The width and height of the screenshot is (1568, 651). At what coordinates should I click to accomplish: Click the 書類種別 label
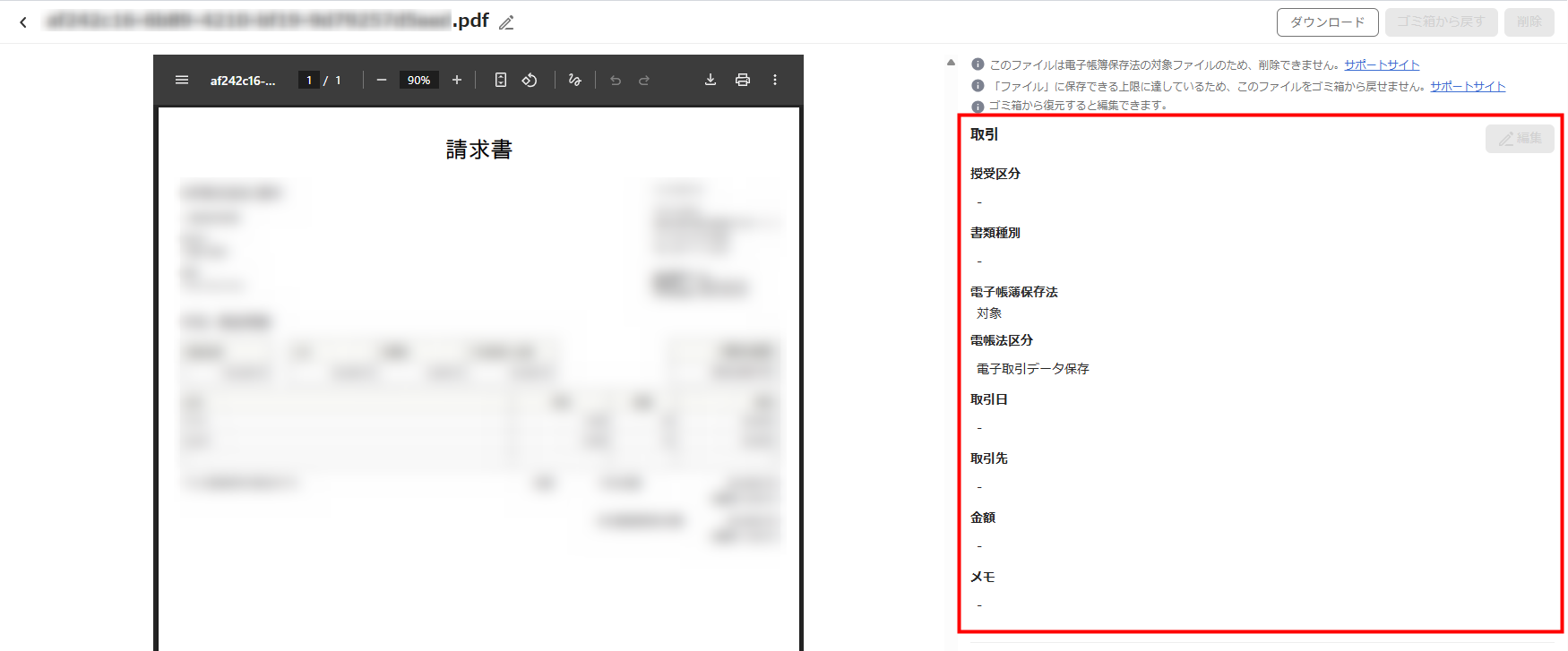pos(995,233)
